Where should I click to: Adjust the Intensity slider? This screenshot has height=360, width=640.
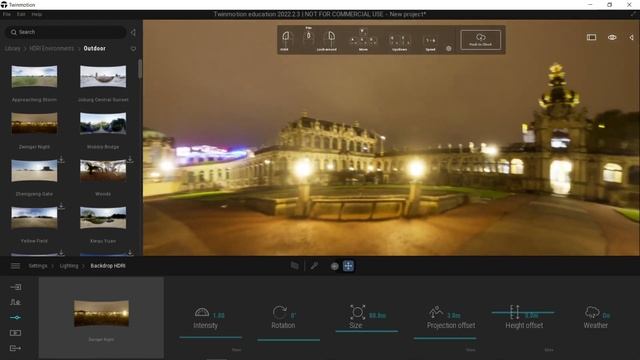pyautogui.click(x=211, y=337)
